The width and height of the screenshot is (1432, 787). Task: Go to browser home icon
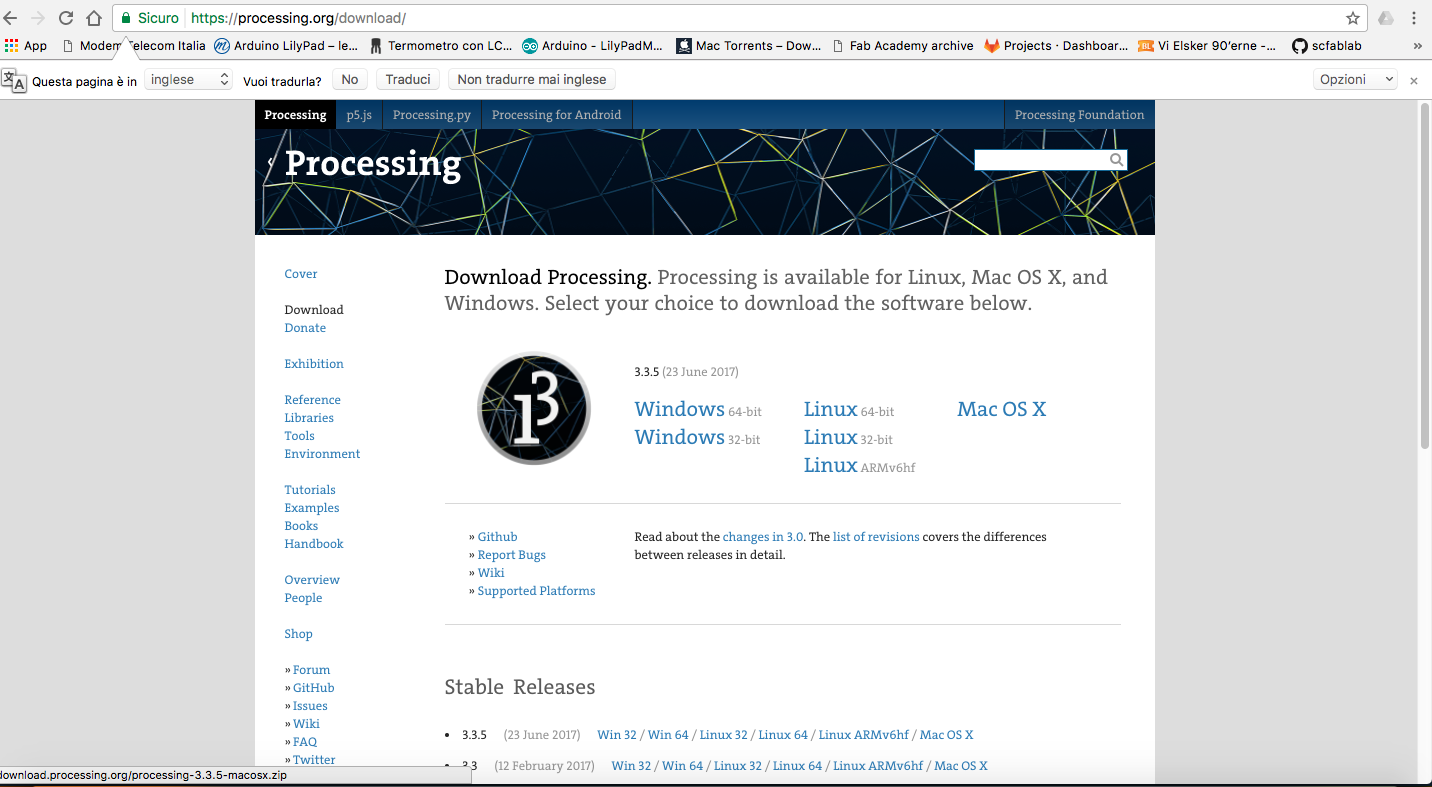click(x=94, y=18)
